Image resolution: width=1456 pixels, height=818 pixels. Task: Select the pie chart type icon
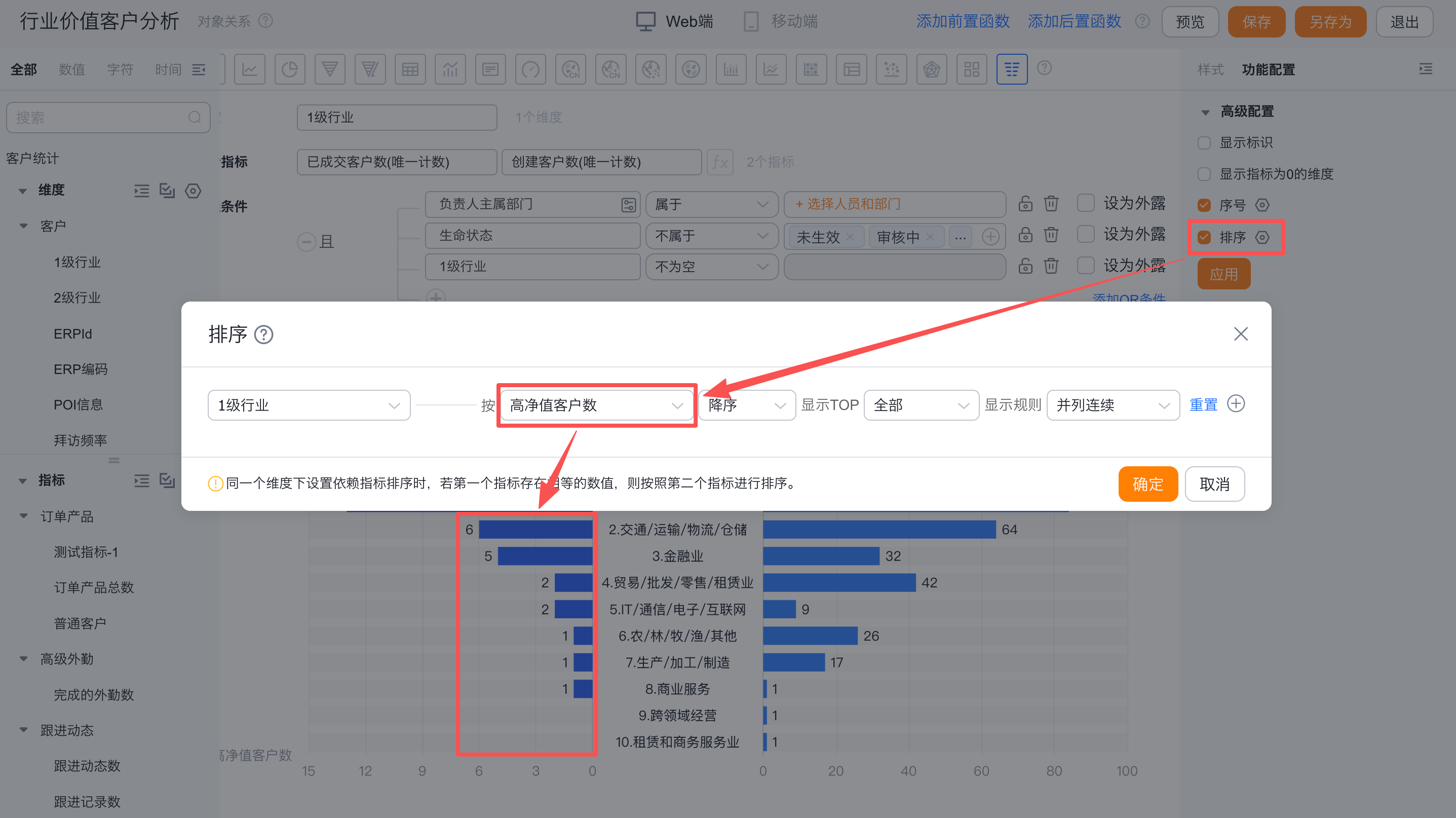(289, 69)
